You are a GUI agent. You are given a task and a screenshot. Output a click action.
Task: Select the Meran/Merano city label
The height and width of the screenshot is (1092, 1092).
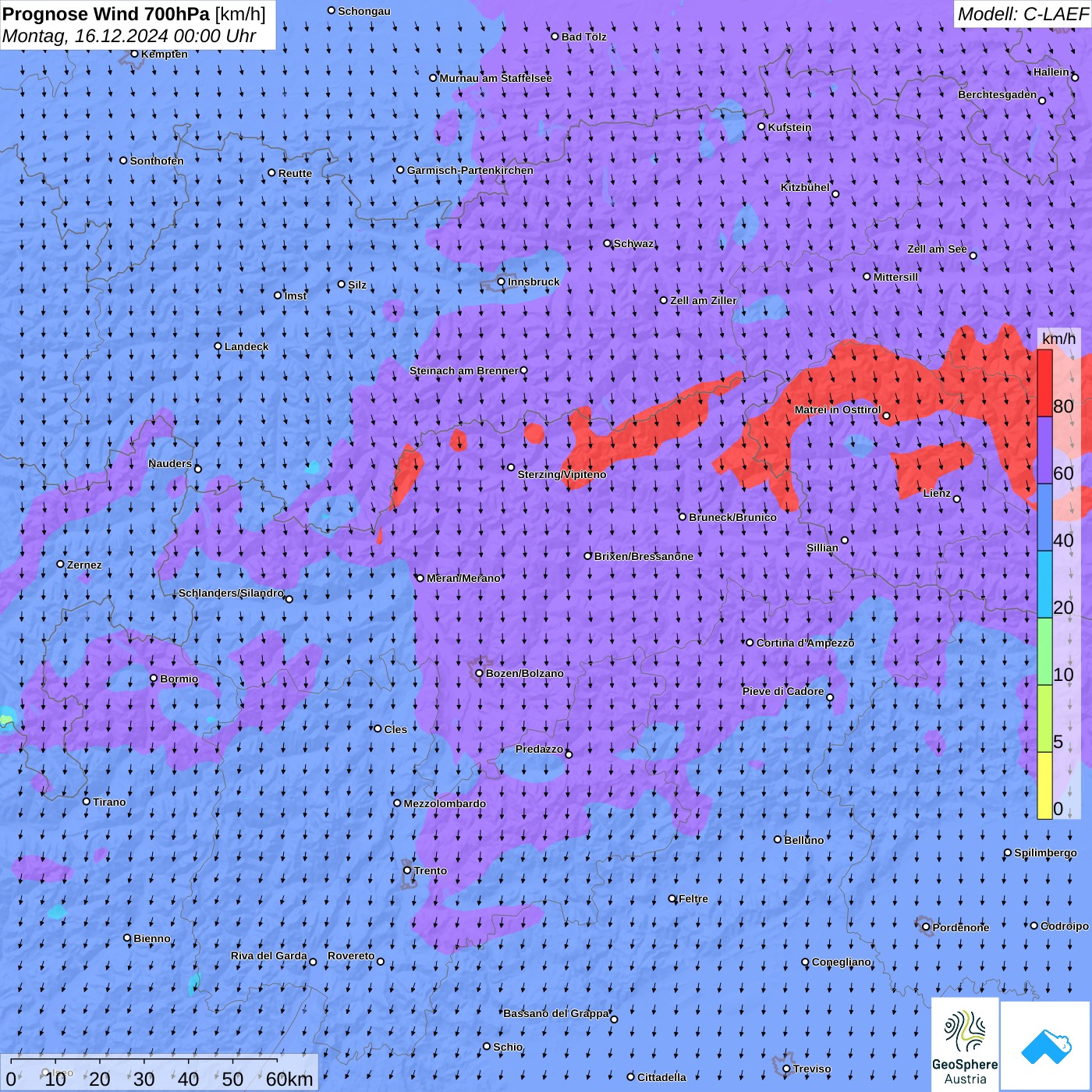pyautogui.click(x=463, y=578)
